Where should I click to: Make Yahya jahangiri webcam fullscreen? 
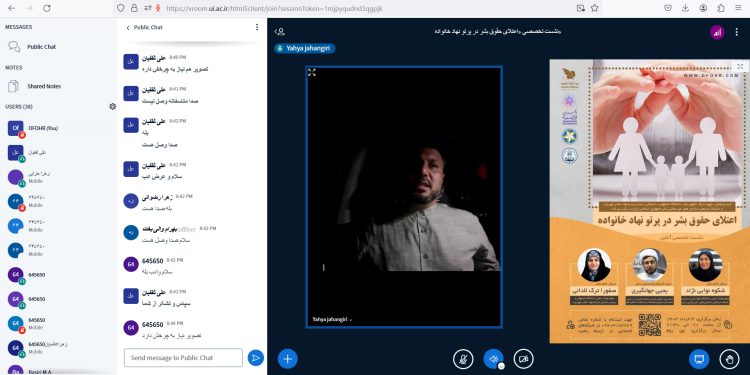click(x=312, y=72)
